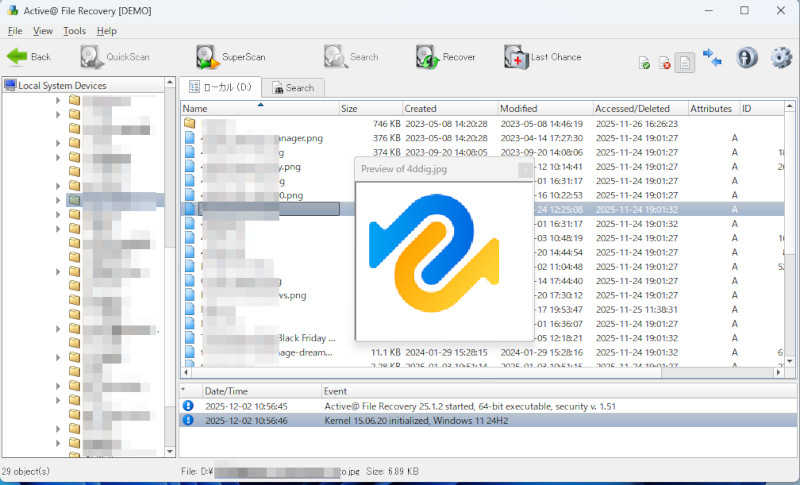Open the round info icon in toolbar

pyautogui.click(x=746, y=57)
